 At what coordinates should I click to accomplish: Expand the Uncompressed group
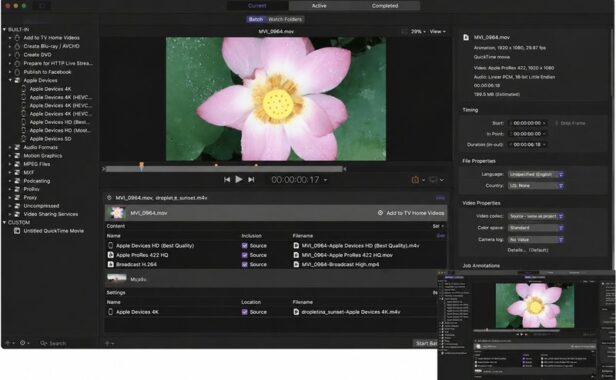pyautogui.click(x=11, y=206)
